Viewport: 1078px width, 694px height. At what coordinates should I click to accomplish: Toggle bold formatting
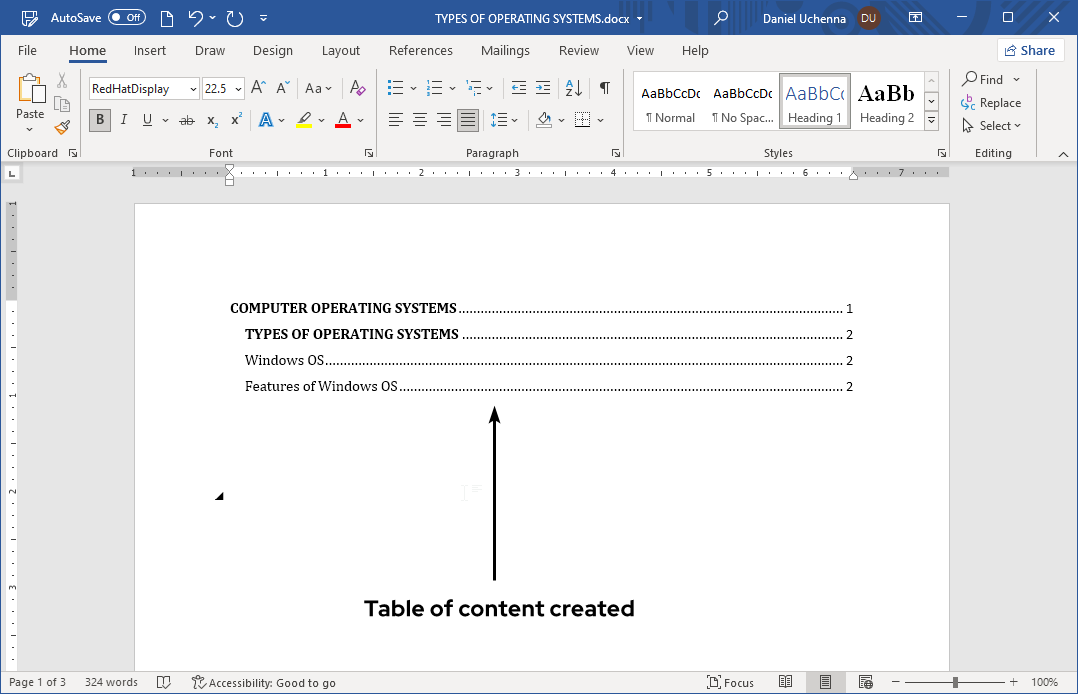(99, 120)
